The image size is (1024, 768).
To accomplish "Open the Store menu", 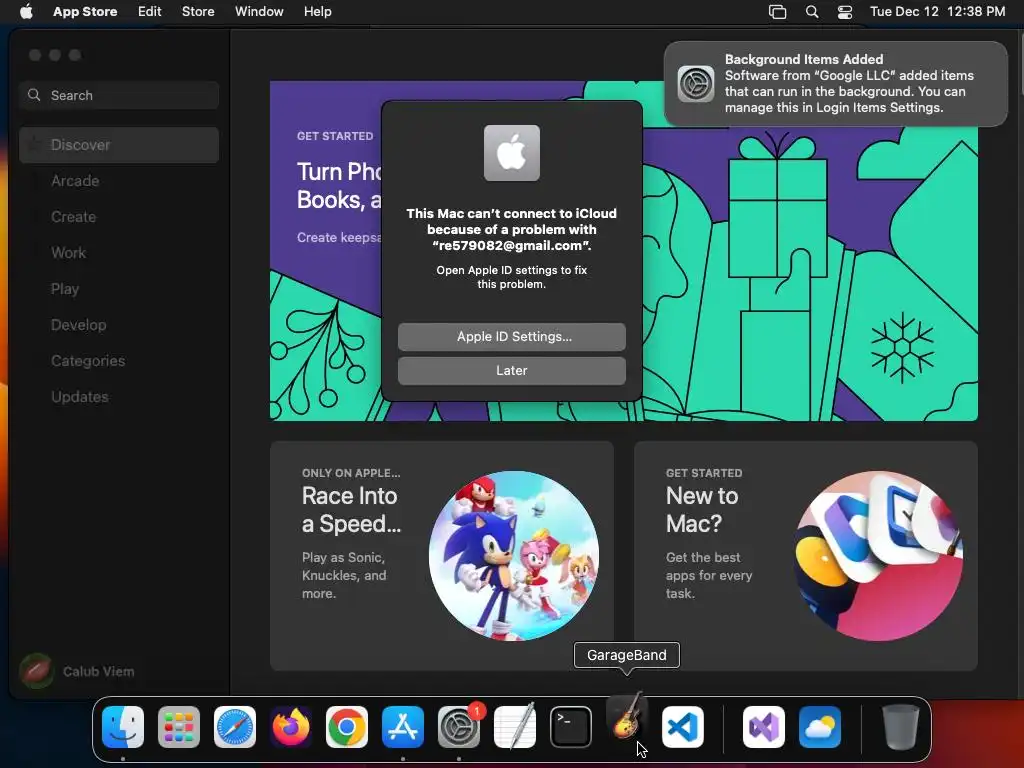I will (198, 12).
